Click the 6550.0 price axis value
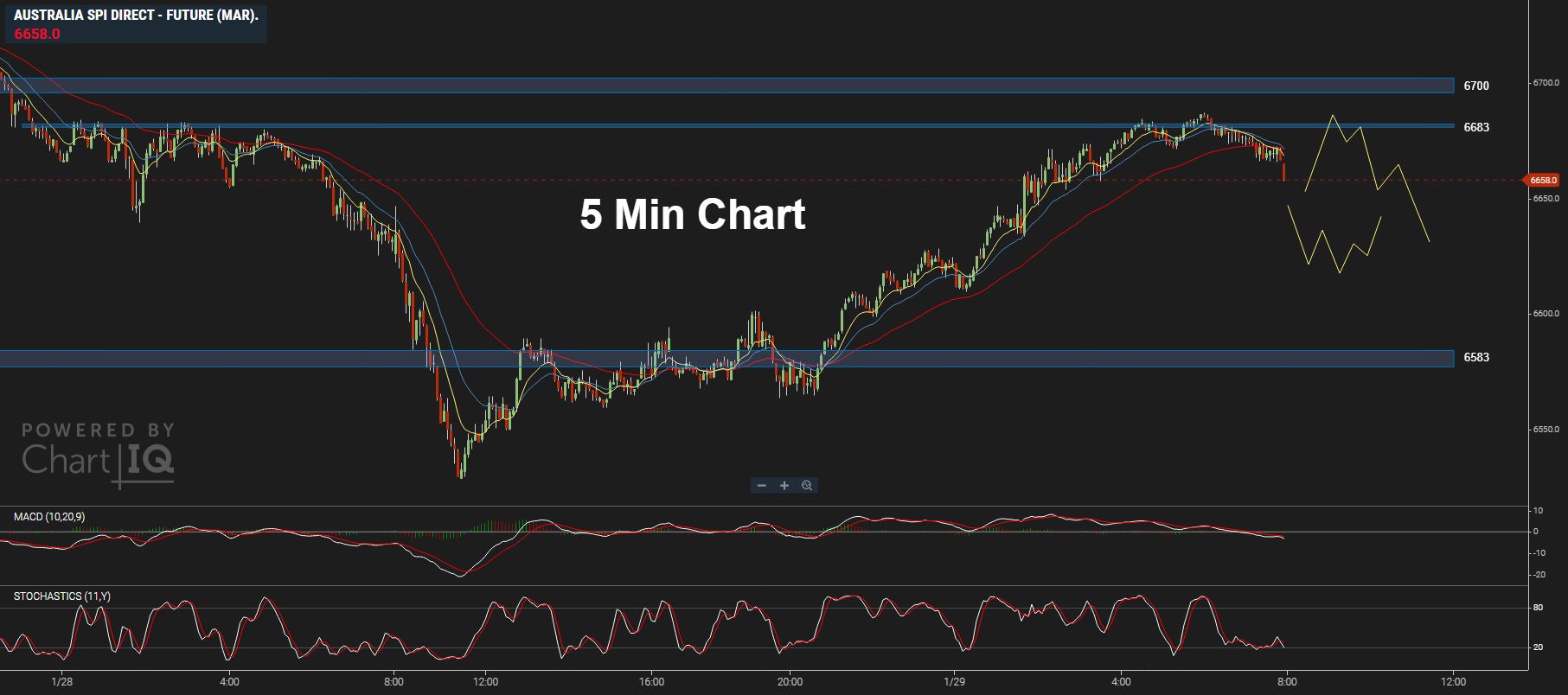The width and height of the screenshot is (1568, 695). (1546, 430)
